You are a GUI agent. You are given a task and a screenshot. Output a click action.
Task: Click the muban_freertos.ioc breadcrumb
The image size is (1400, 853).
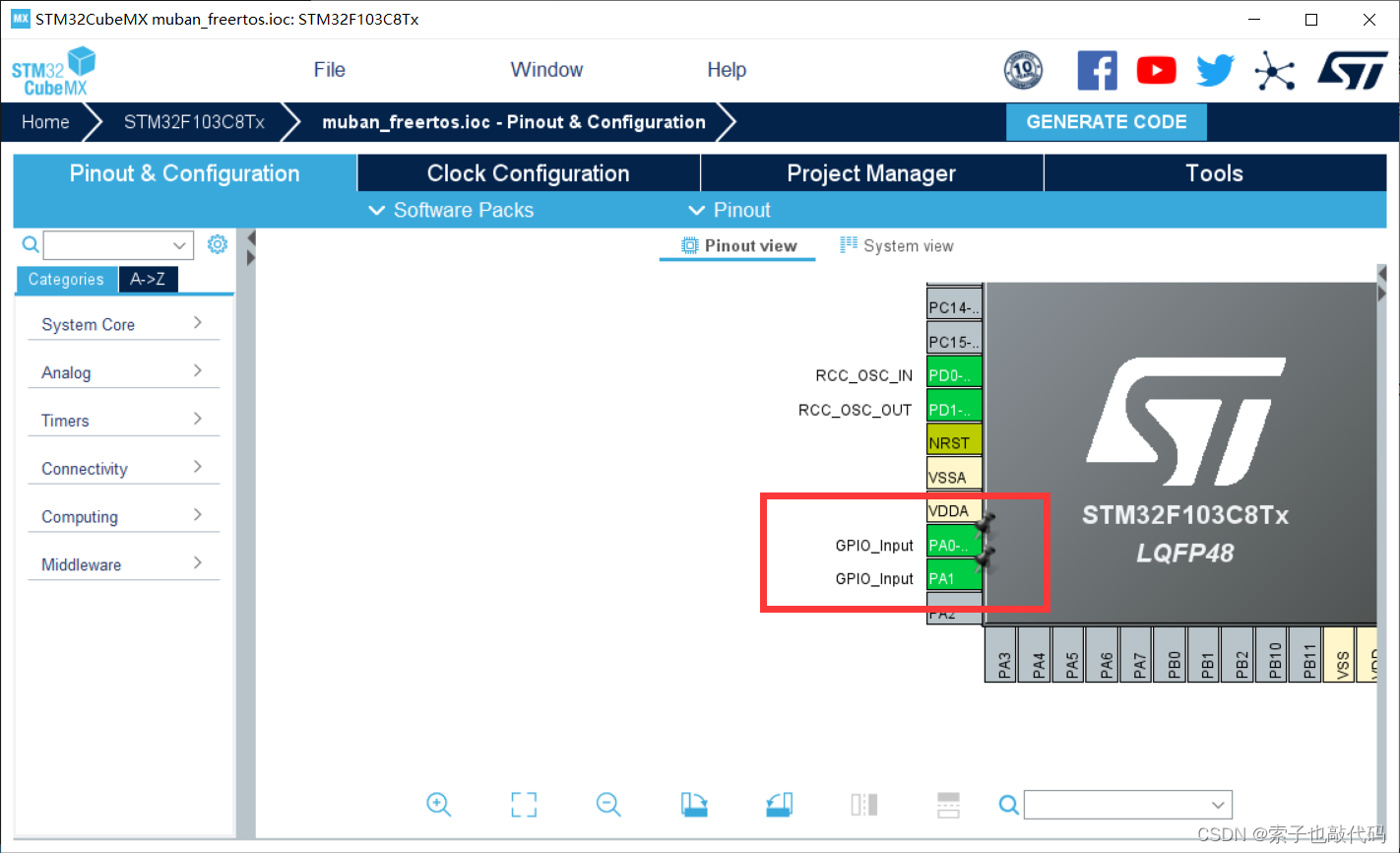pyautogui.click(x=514, y=122)
